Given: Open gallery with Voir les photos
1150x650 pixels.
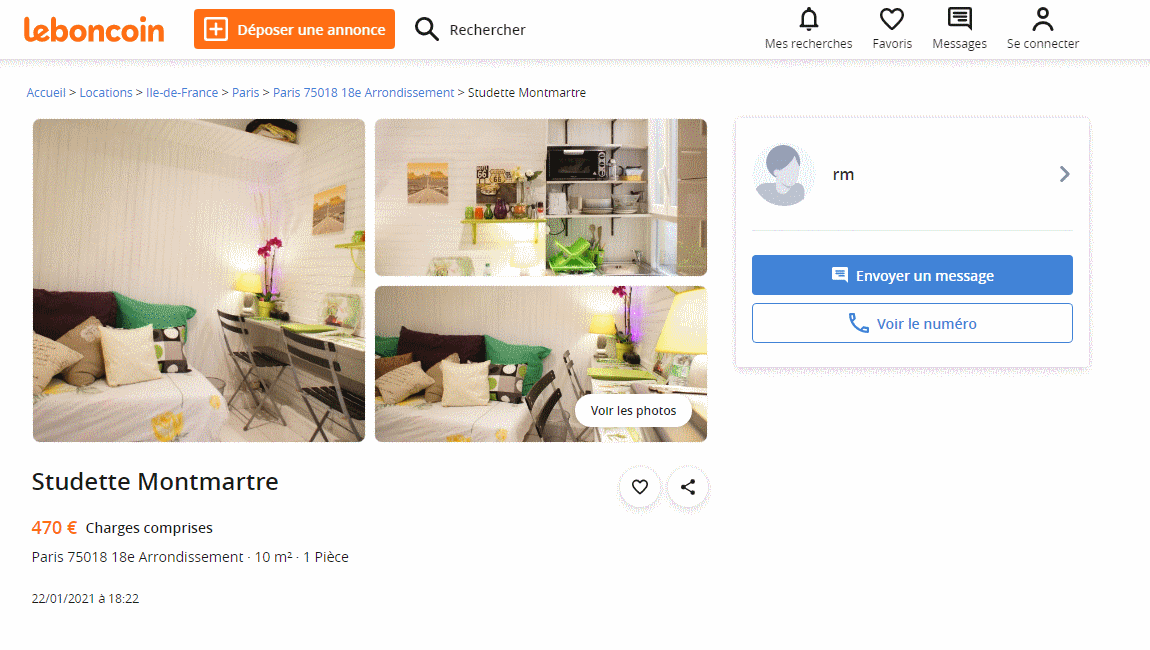Looking at the screenshot, I should 633,410.
